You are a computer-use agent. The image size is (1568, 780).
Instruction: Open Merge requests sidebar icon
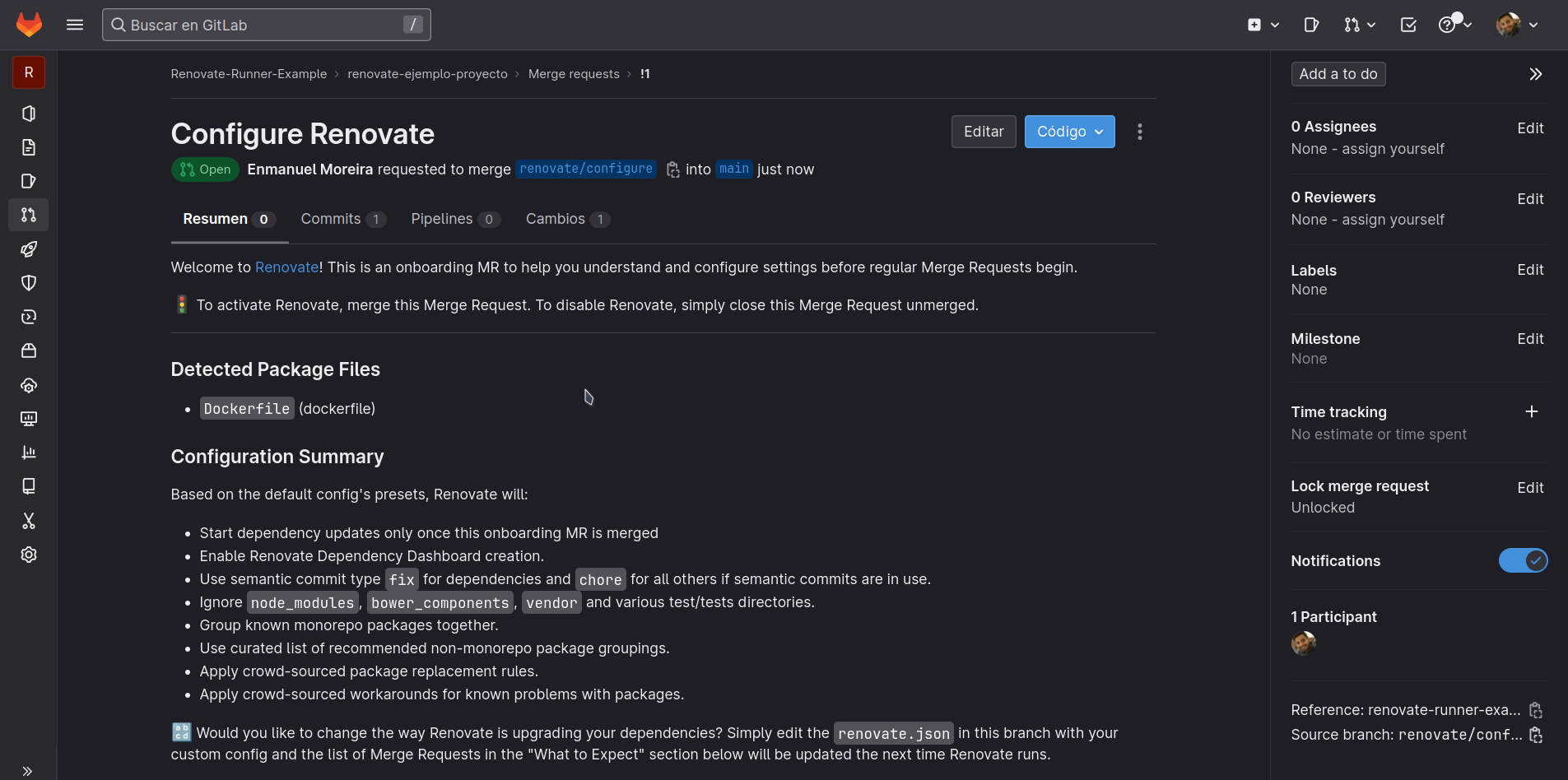click(x=29, y=215)
